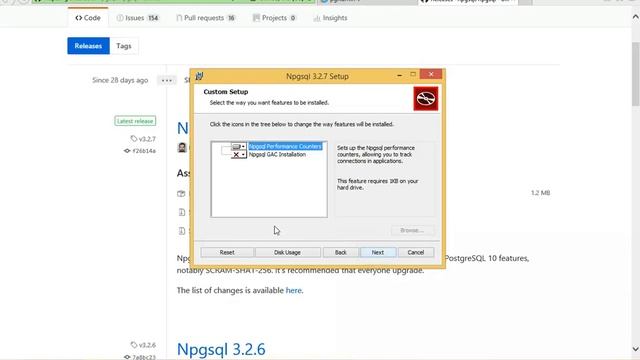Follow the 'here' changes list link
Screen dimensions: 640x360
293,291
